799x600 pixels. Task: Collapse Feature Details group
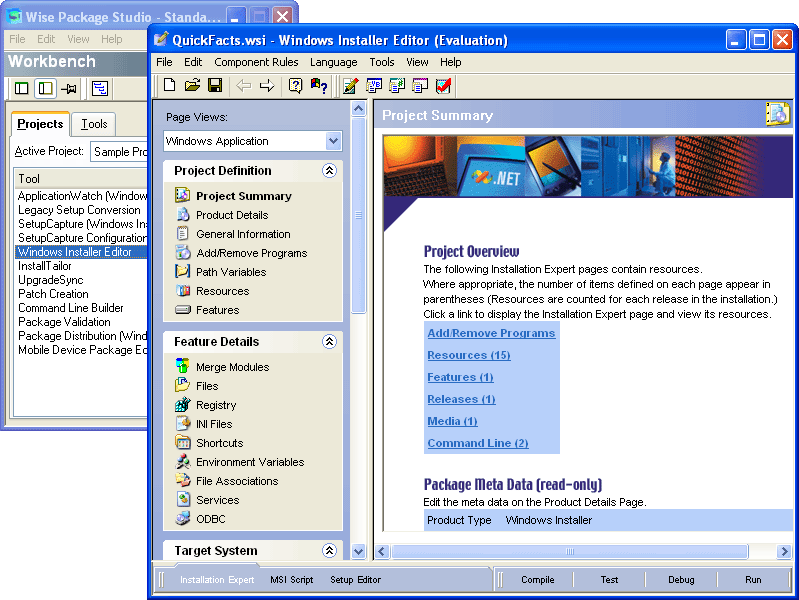[330, 342]
